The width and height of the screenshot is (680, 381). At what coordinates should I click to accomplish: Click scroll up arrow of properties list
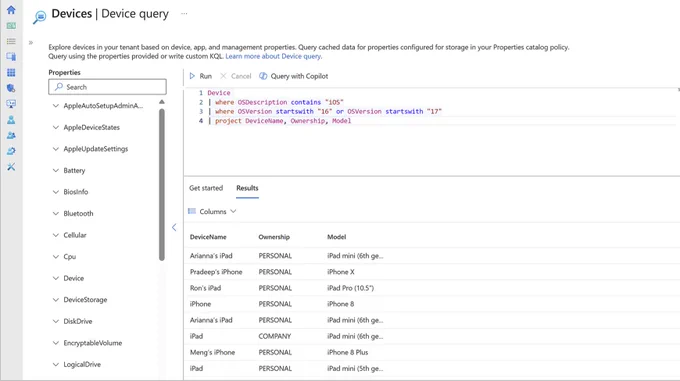(x=162, y=102)
